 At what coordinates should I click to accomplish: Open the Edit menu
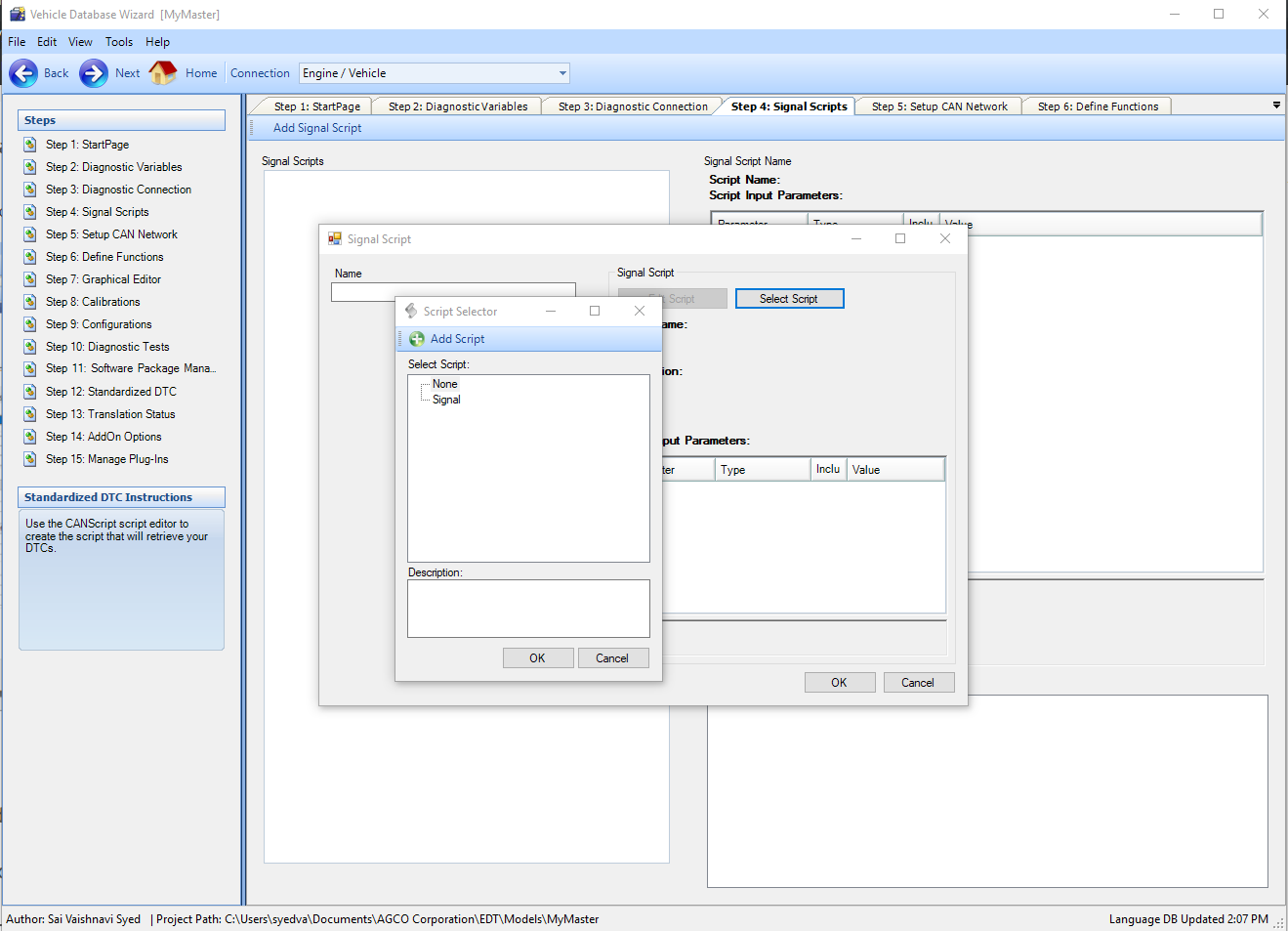47,42
